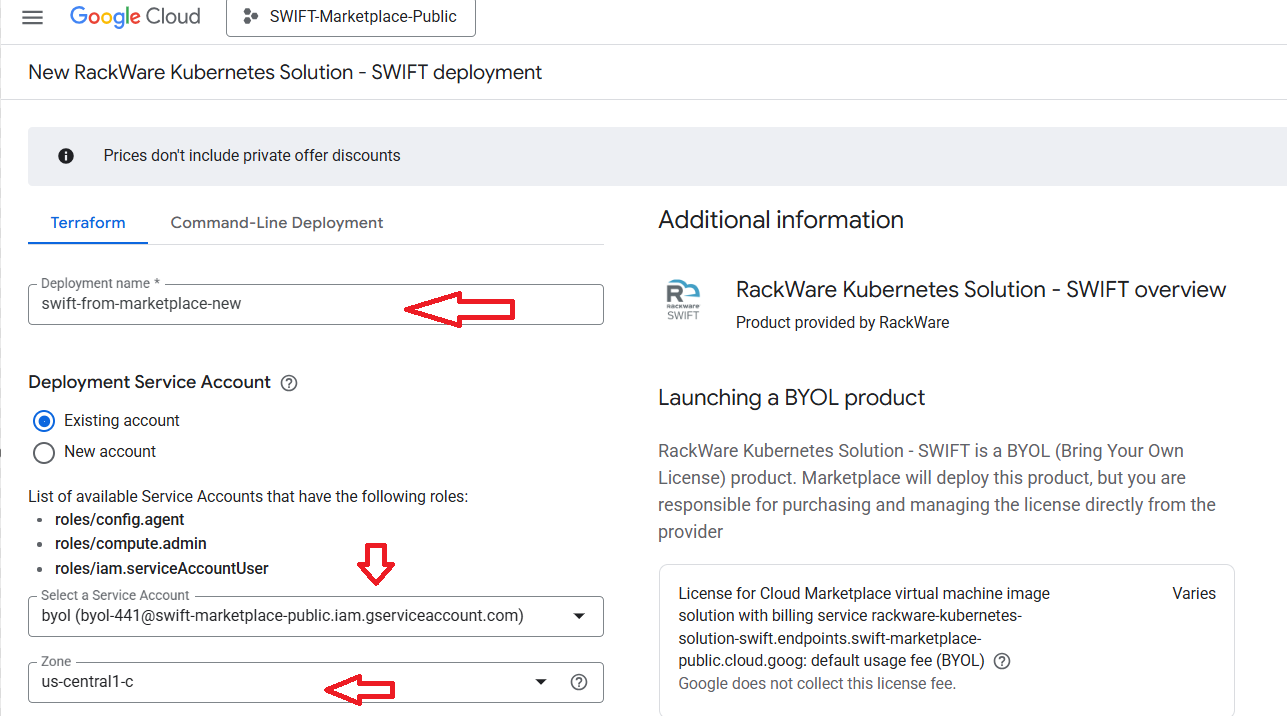Click Product provided by RackWare text
1287x716 pixels.
pyautogui.click(x=842, y=322)
